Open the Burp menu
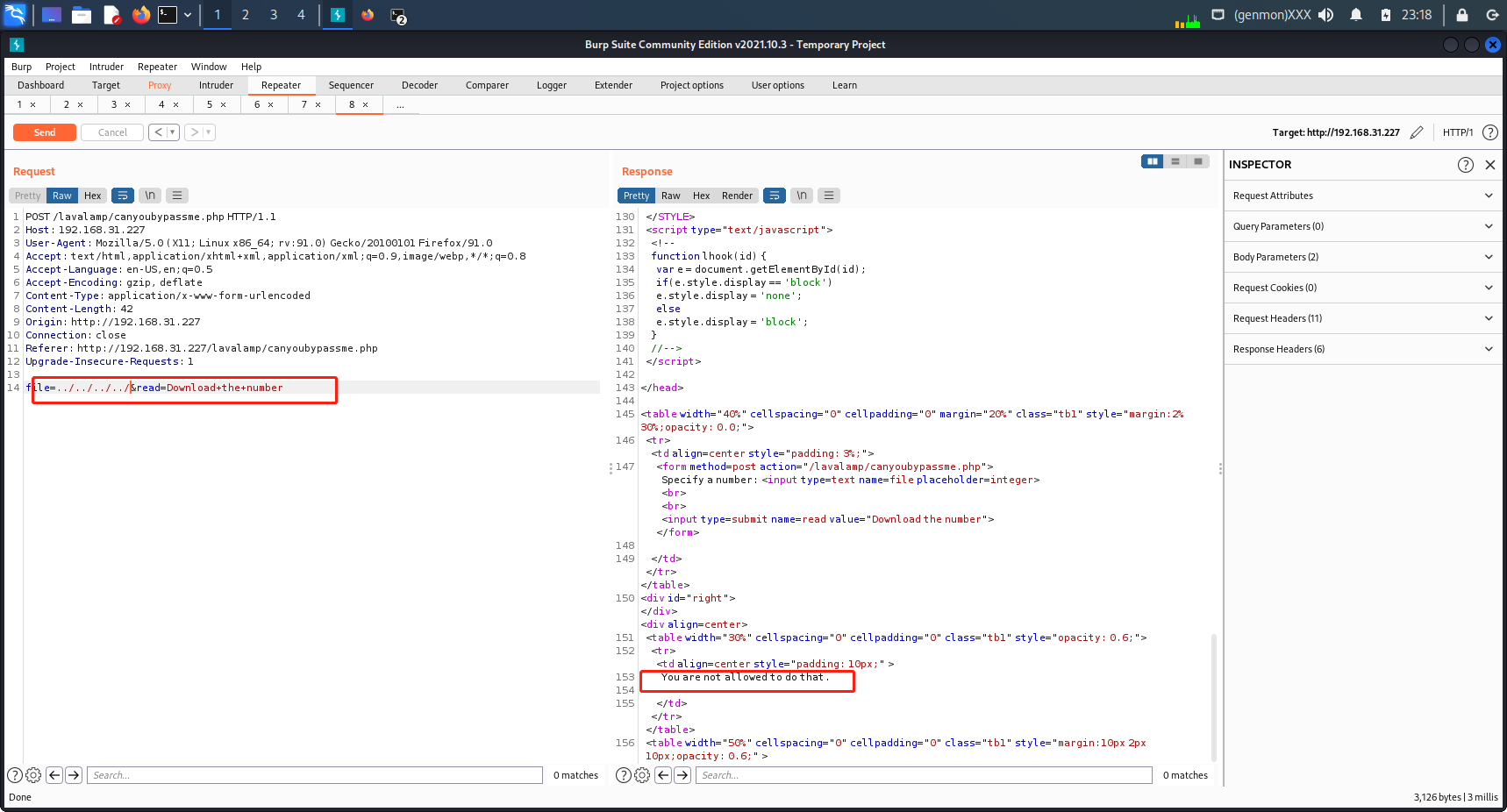 tap(21, 67)
